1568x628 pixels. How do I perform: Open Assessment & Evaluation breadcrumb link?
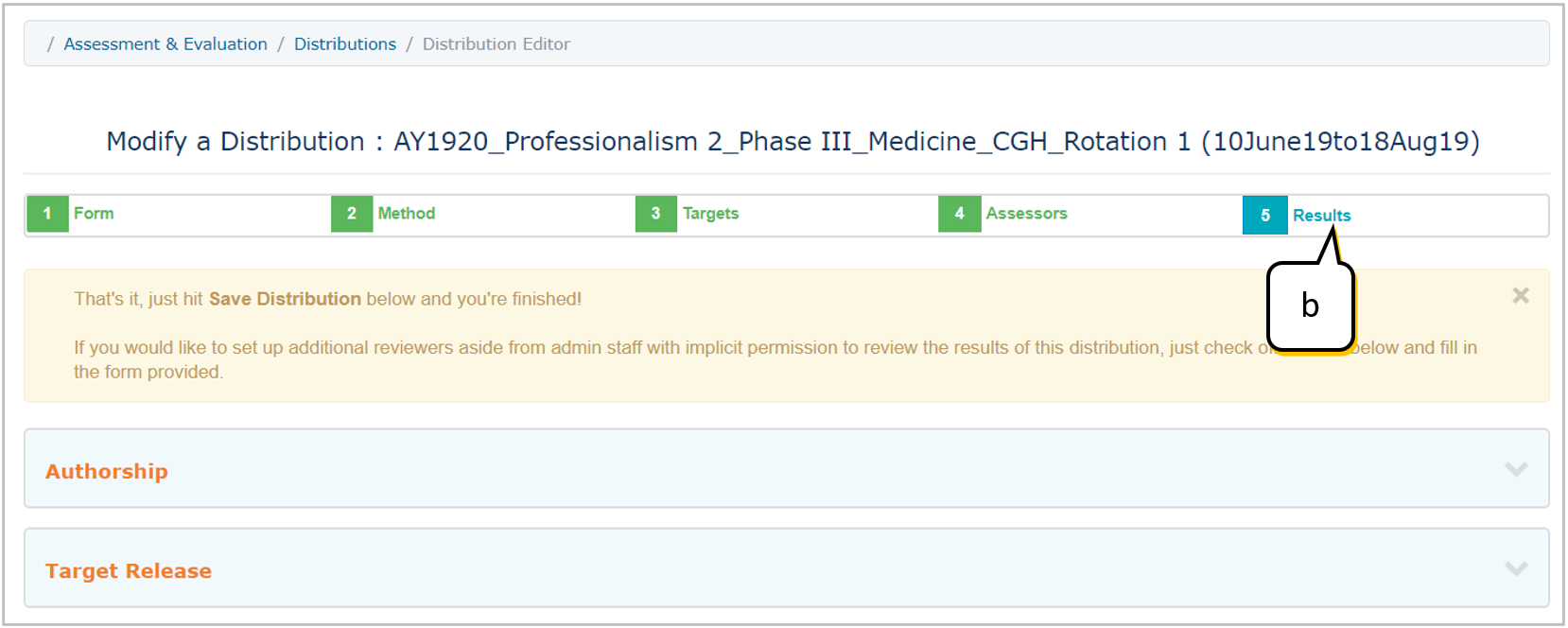166,44
